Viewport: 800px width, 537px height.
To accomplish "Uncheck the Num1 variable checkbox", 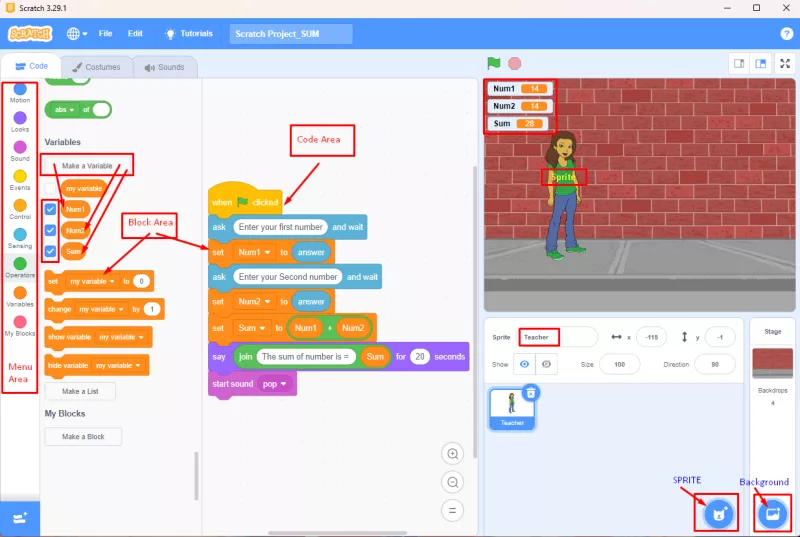I will [50, 209].
